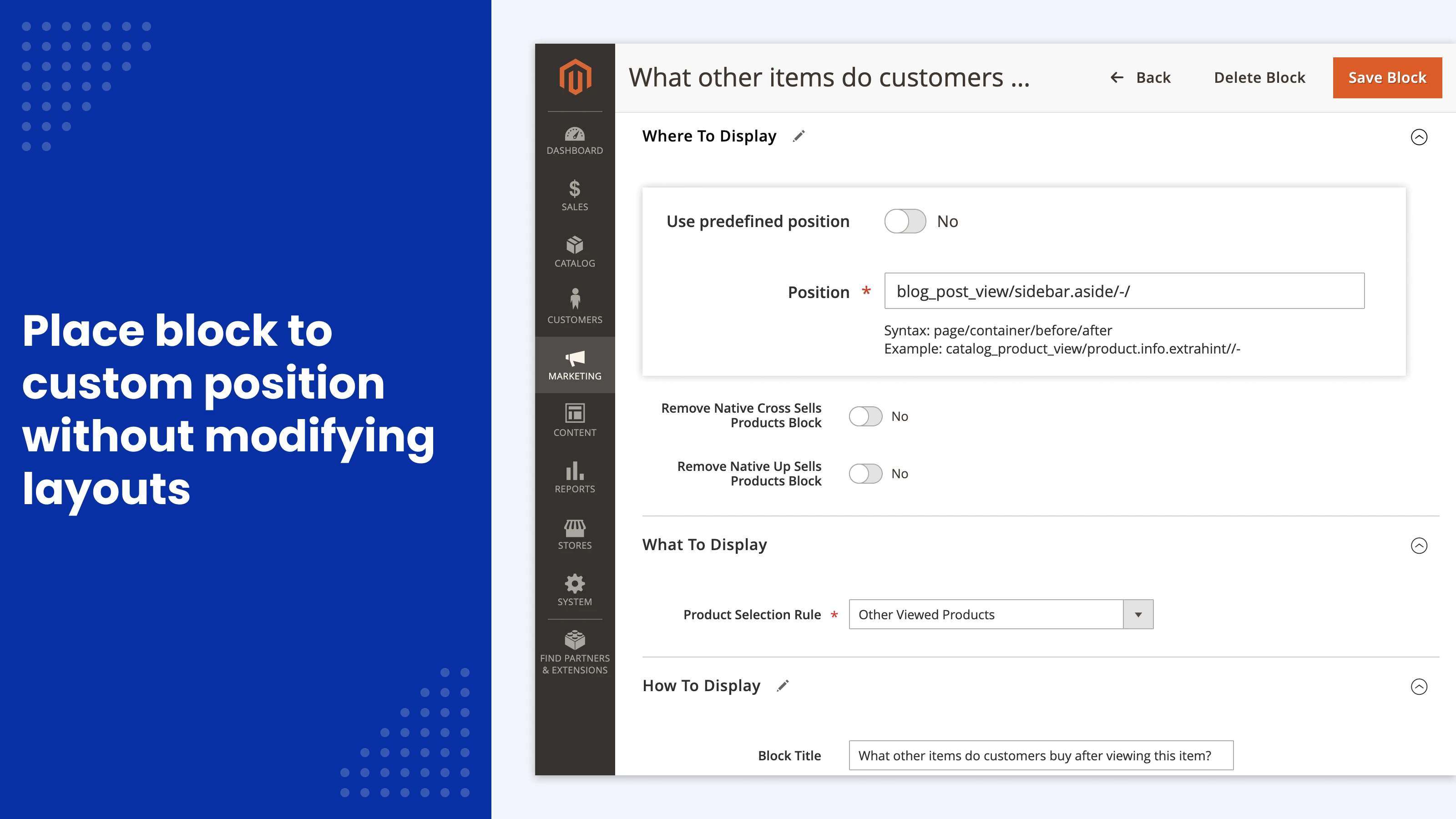
Task: Collapse the What To Display section
Action: click(x=1419, y=546)
